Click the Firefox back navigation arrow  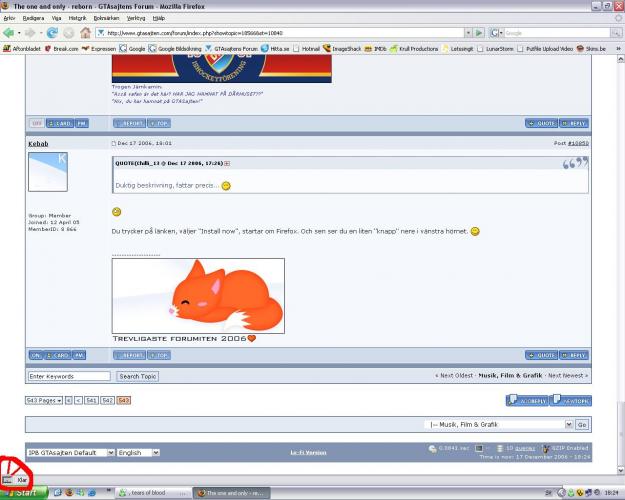point(10,33)
